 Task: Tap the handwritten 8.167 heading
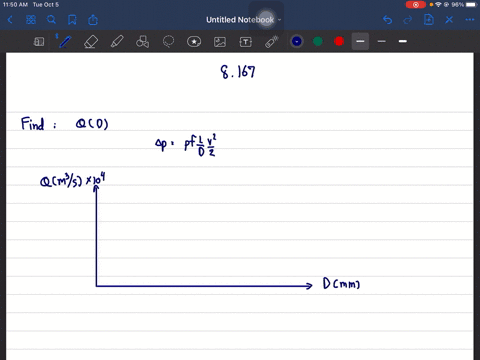pyautogui.click(x=238, y=72)
